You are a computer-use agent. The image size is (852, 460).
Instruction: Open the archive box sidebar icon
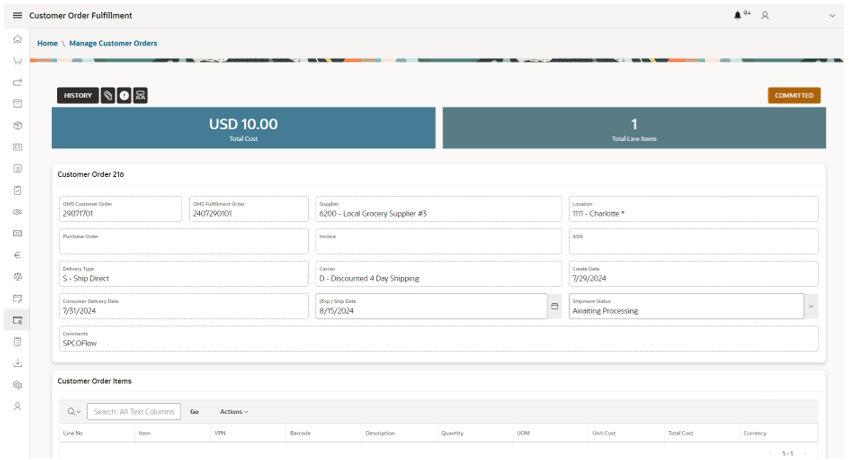(17, 104)
